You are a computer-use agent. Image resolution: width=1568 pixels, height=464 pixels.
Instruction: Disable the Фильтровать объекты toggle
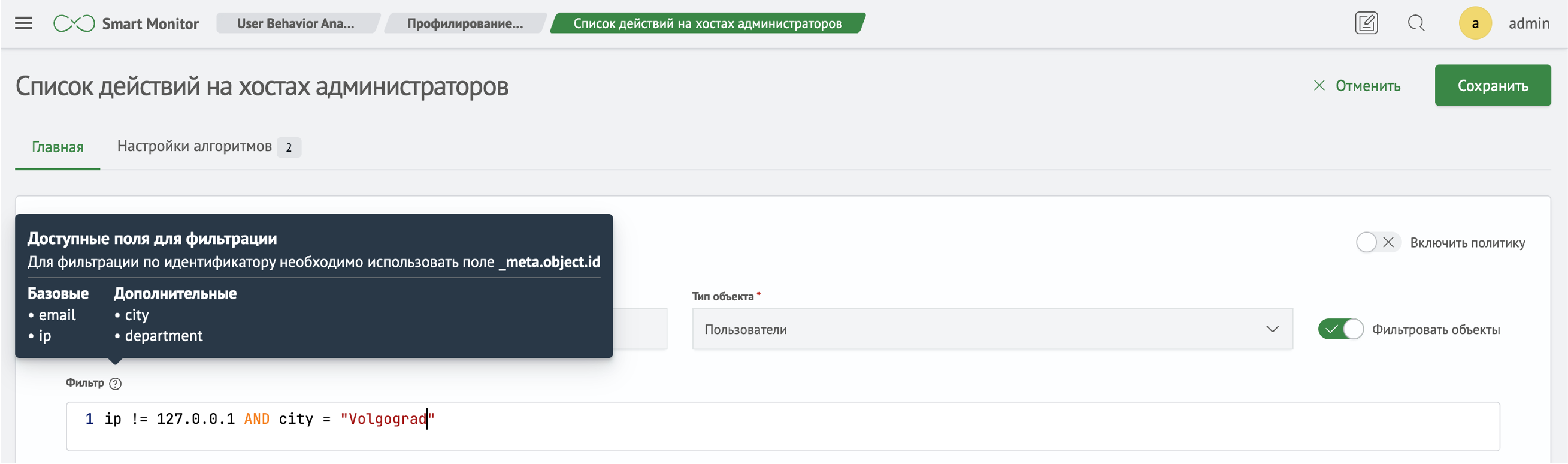click(1340, 330)
